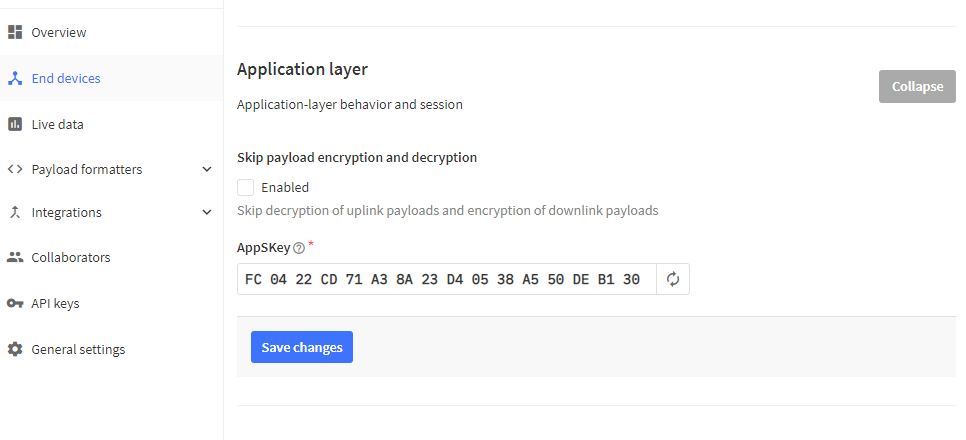
Task: Open the API keys page
Action: tap(55, 303)
